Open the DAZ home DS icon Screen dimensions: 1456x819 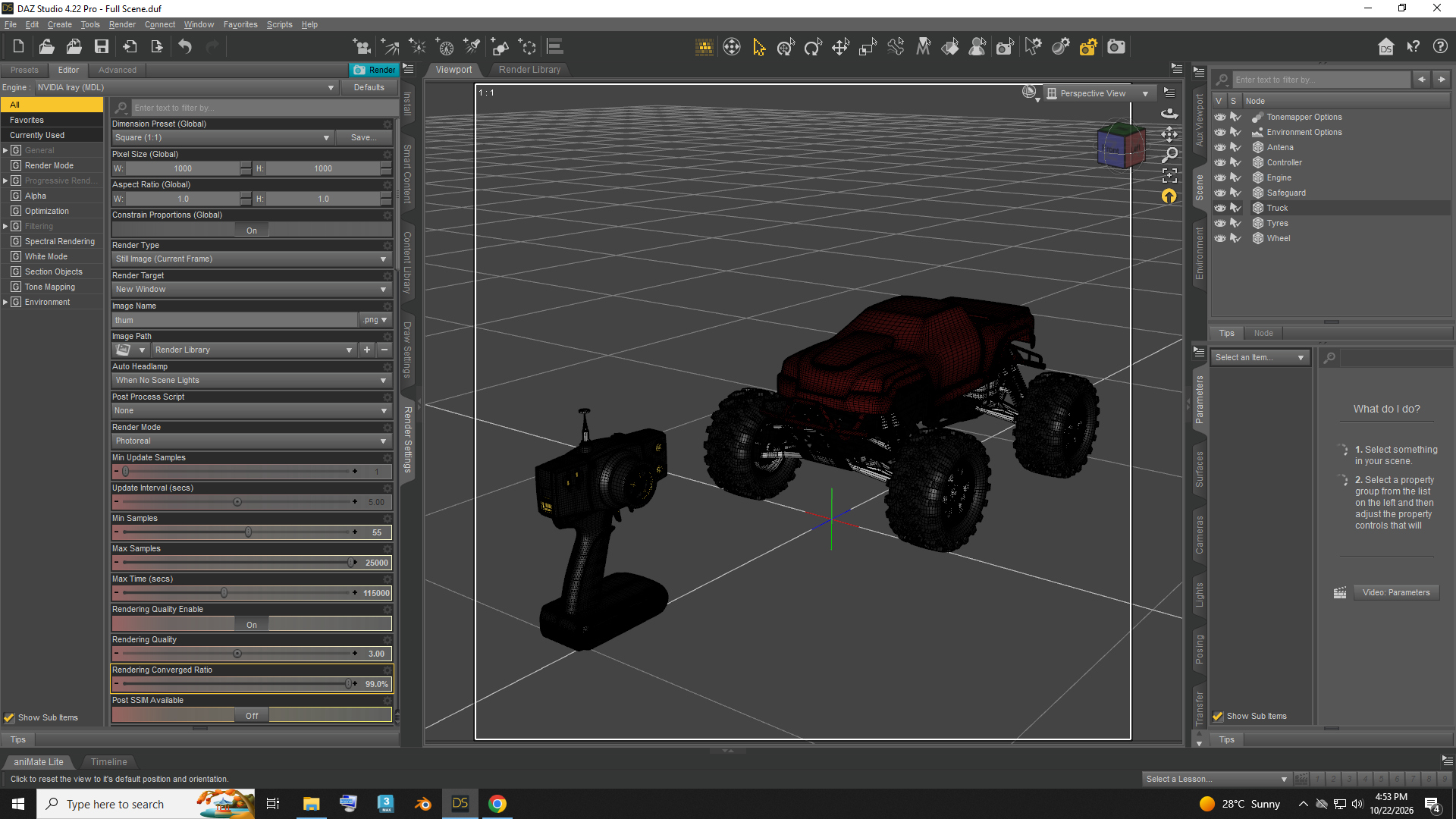(x=1386, y=47)
